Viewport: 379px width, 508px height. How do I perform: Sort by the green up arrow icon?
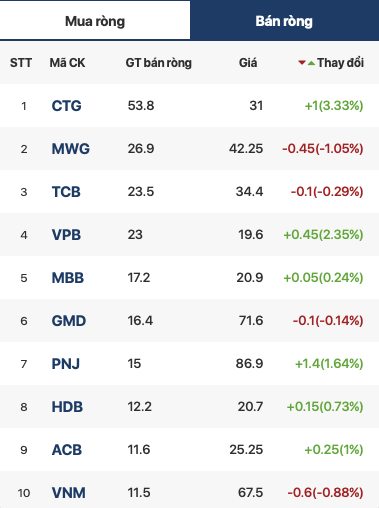(311, 63)
